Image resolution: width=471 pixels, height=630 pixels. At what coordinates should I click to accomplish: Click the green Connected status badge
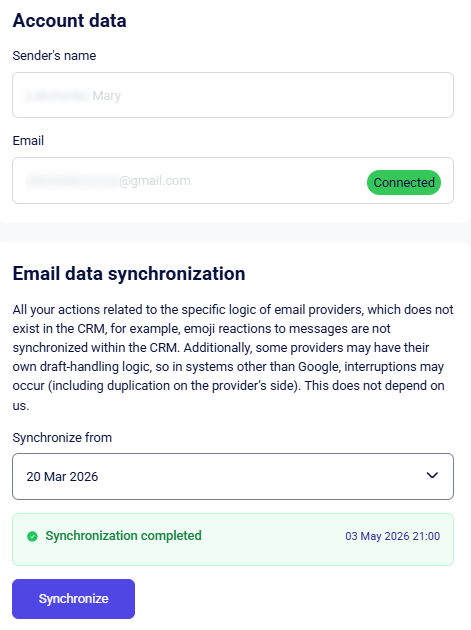(x=404, y=182)
